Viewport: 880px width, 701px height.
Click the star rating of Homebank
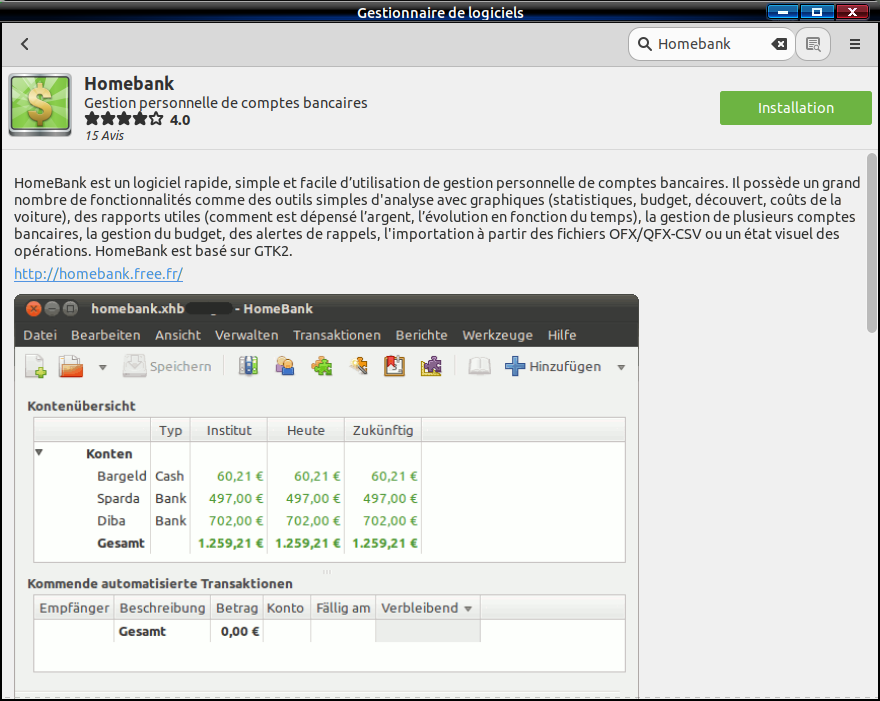pos(124,119)
